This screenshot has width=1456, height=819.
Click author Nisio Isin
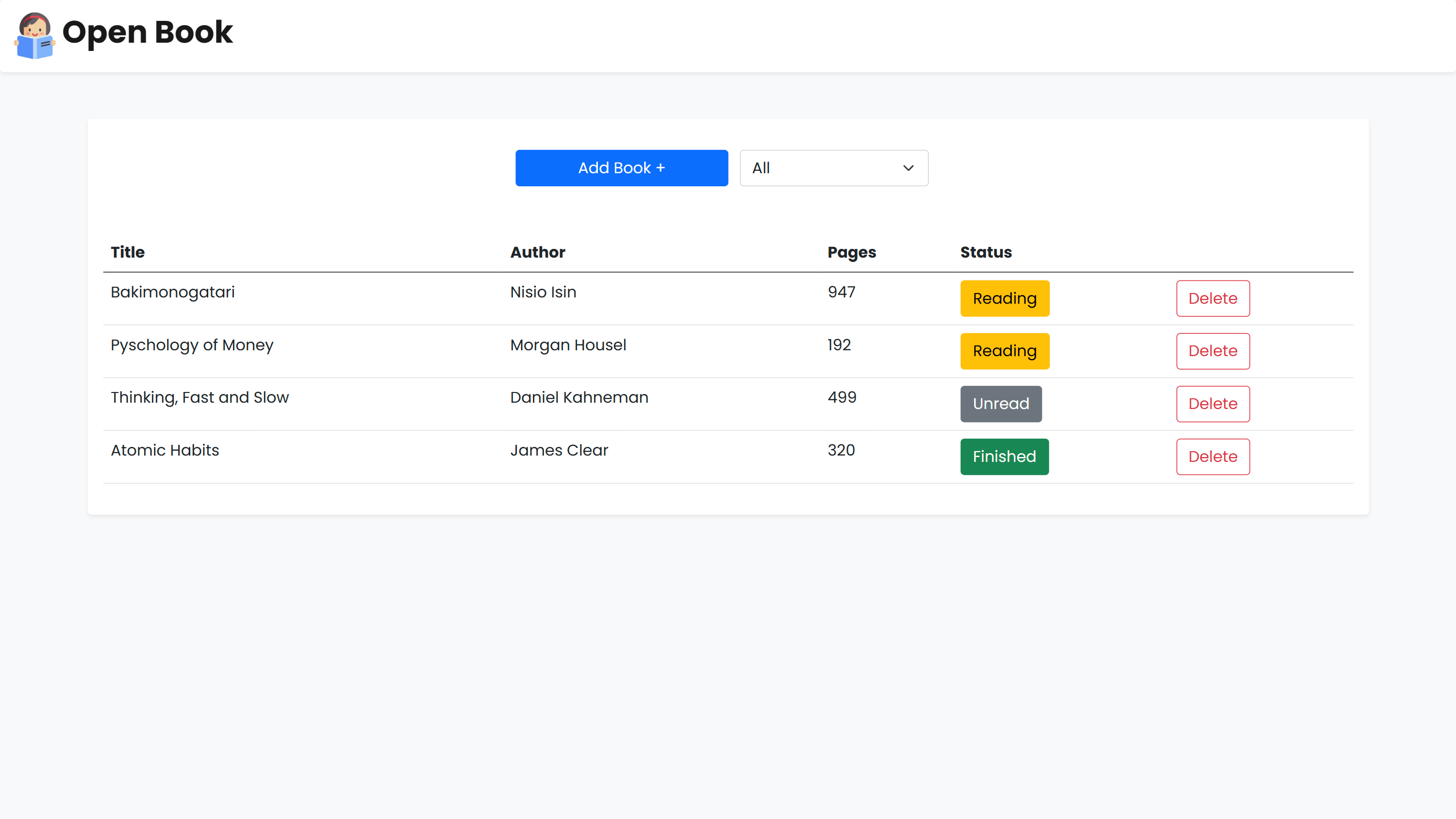point(543,292)
